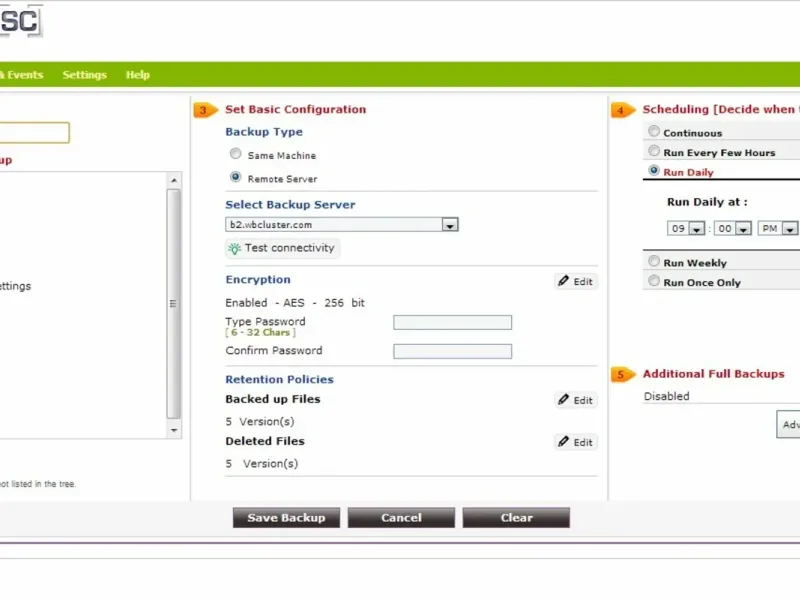Click the Save Backup button
Screen dimensions: 800x600
pos(286,518)
